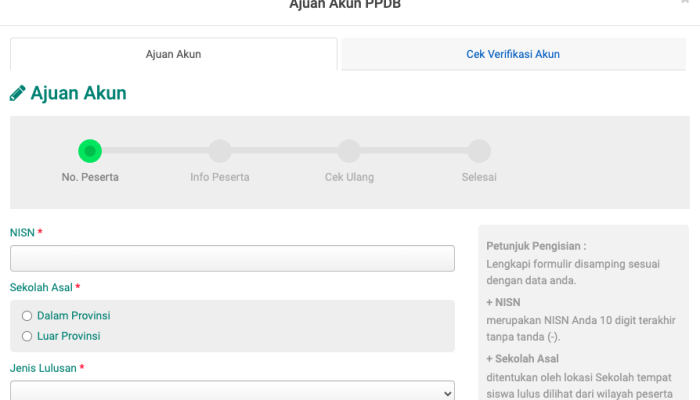700x400 pixels.
Task: Click the Ajuan Akun PPDB dialog title
Action: [345, 4]
